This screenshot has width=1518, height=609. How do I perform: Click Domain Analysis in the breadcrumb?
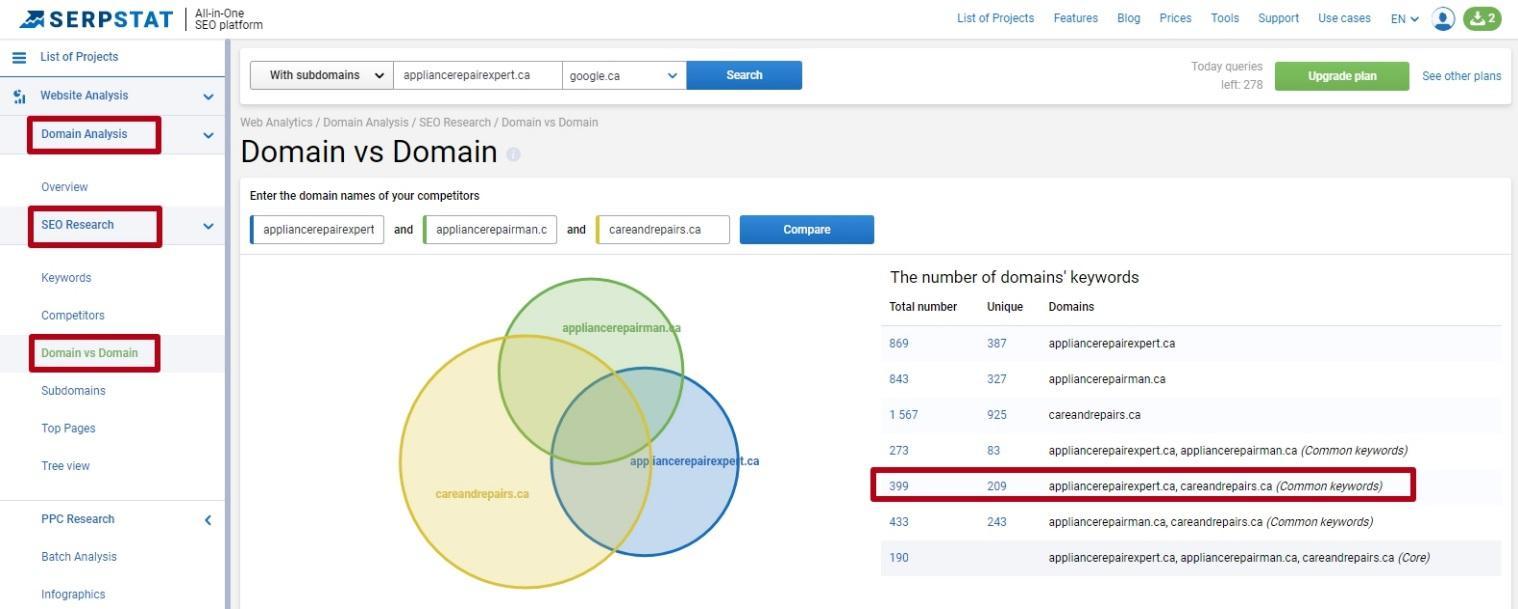pos(365,122)
